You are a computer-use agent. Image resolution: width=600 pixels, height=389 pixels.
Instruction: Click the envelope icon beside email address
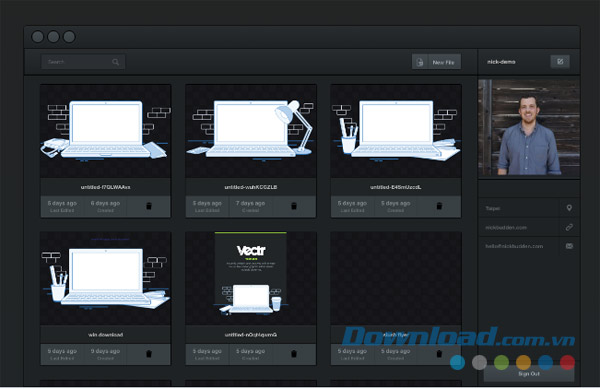[569, 246]
